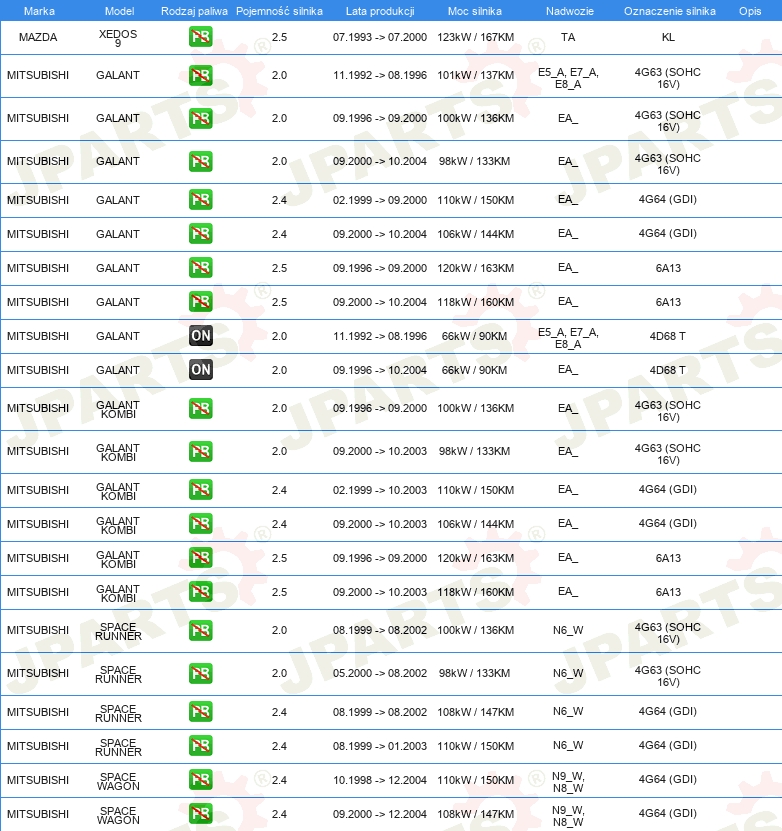The height and width of the screenshot is (831, 782).
Task: Click the 4D68 T engine code for 11.1992 Galant
Action: click(668, 336)
